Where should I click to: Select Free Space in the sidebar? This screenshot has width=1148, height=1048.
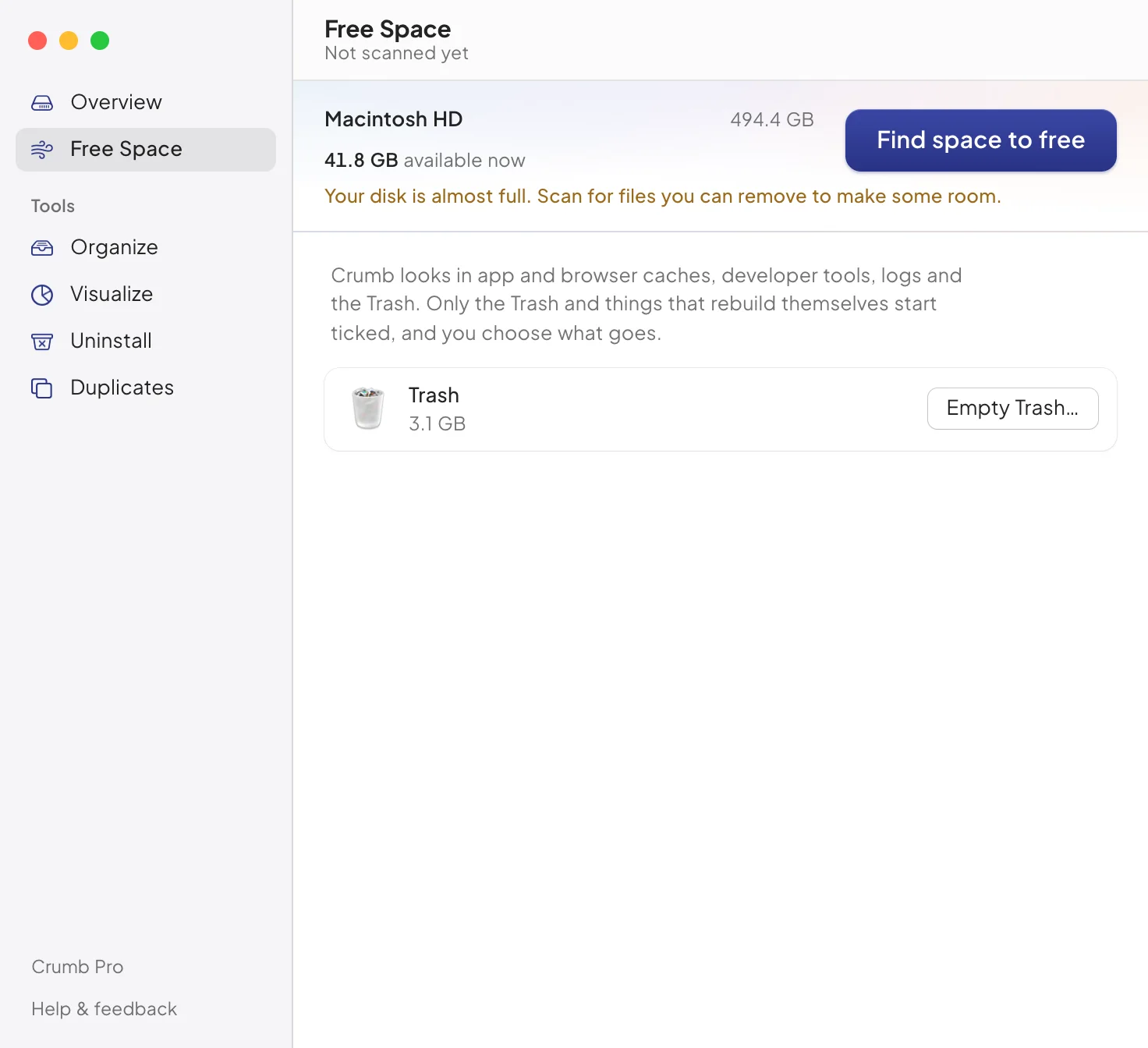[146, 149]
